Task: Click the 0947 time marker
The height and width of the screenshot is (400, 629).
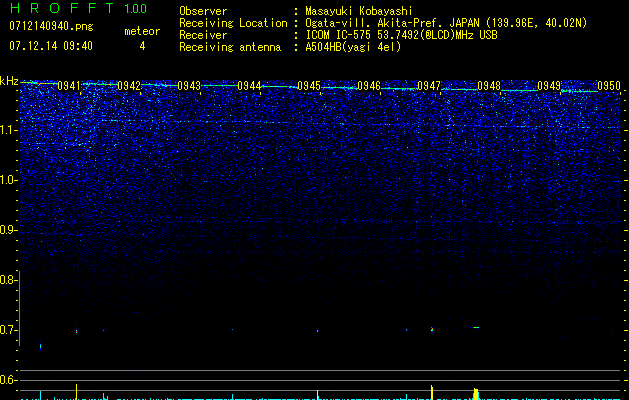Action: pyautogui.click(x=429, y=86)
